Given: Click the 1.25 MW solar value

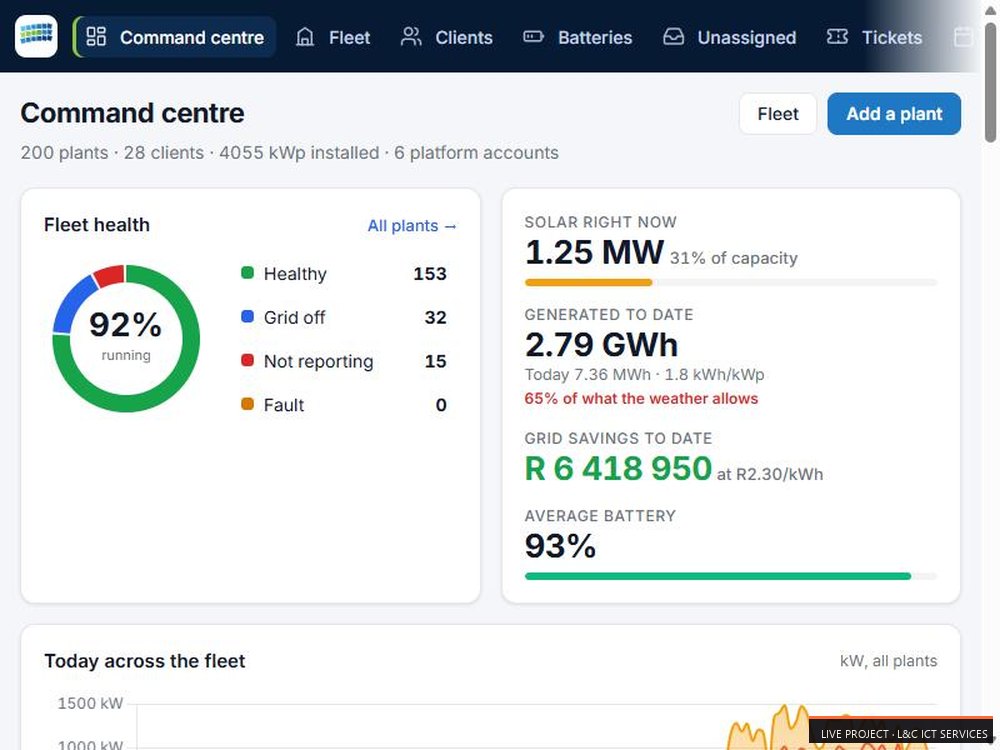Looking at the screenshot, I should pos(594,252).
